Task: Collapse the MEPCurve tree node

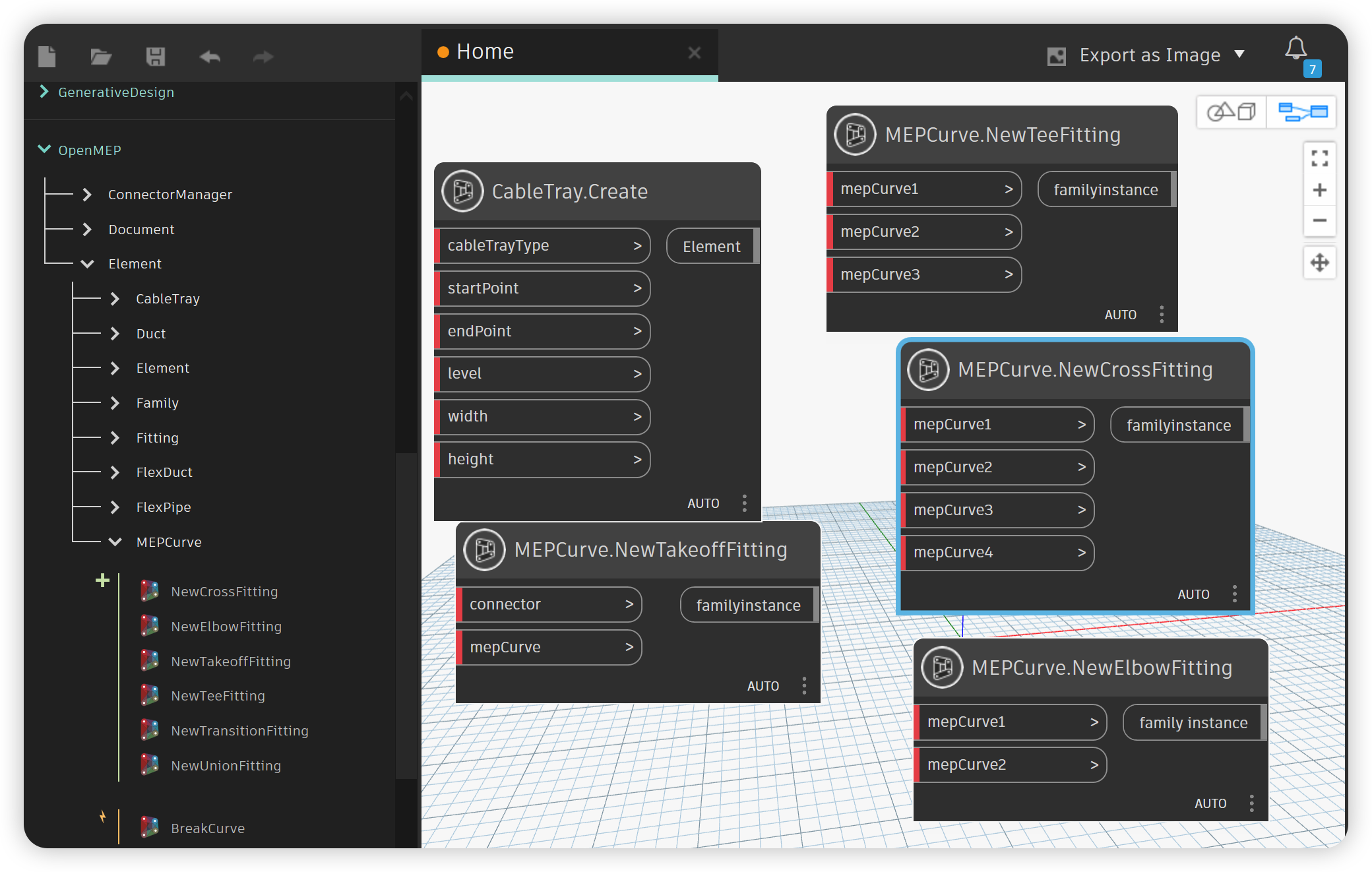Action: [115, 542]
